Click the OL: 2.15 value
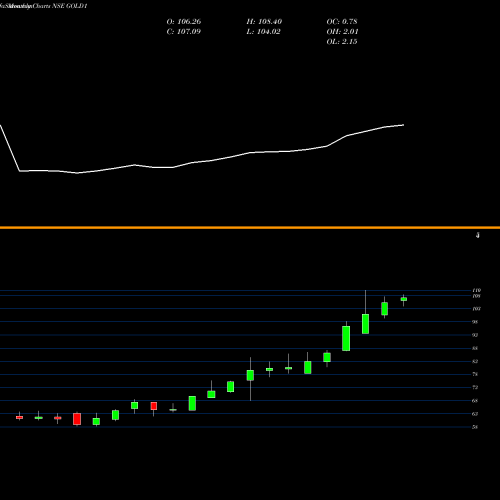500x500 pixels. pos(342,42)
